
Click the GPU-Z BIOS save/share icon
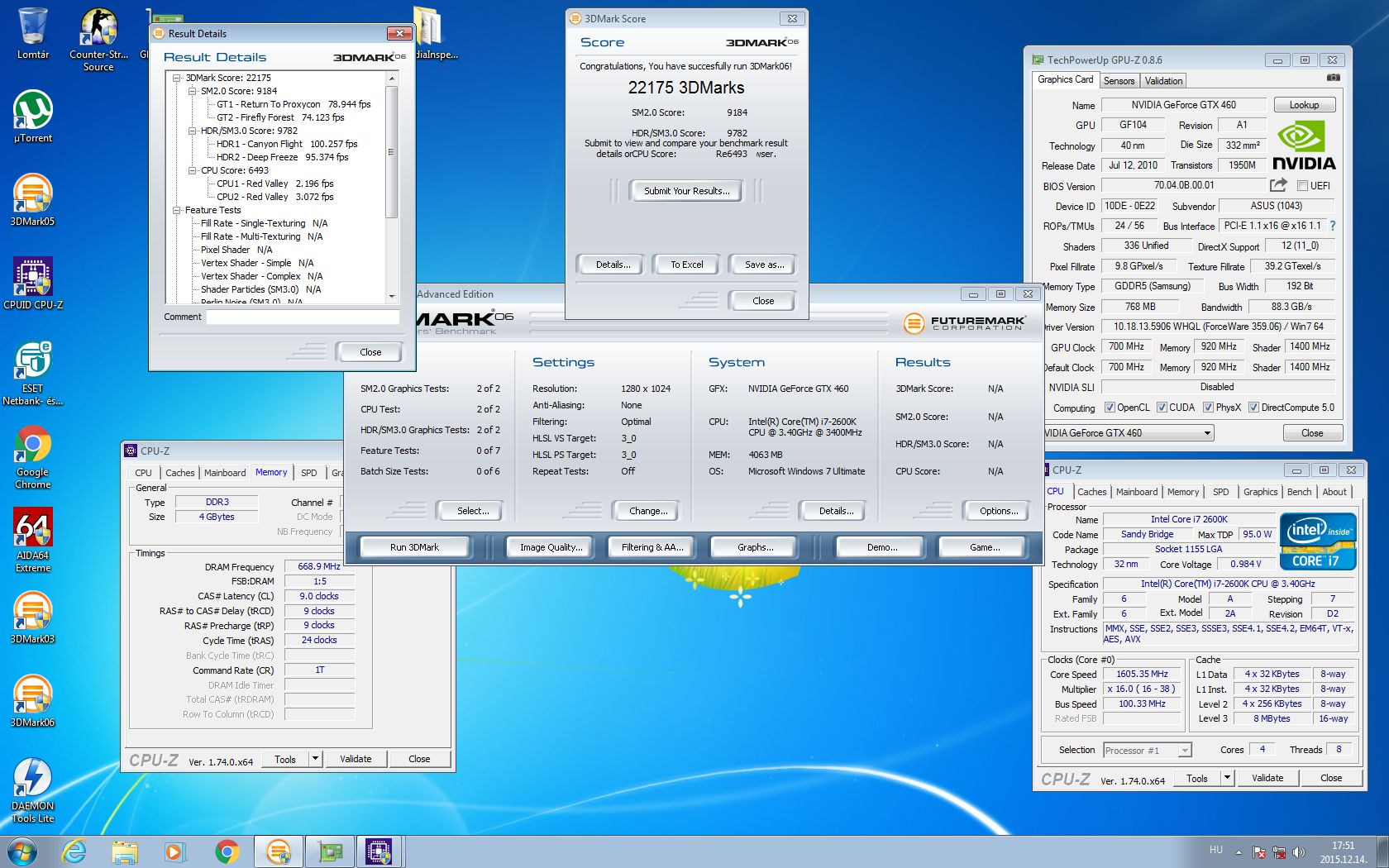pyautogui.click(x=1278, y=185)
